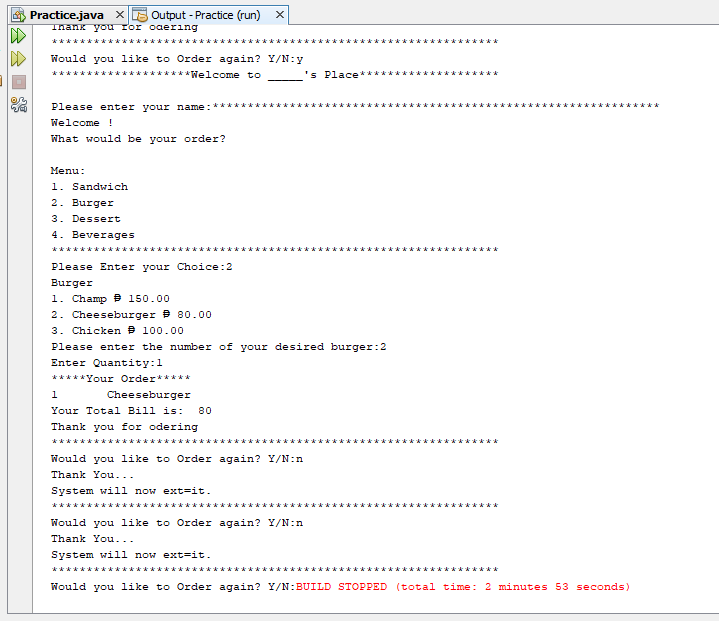The width and height of the screenshot is (719, 621).
Task: Switch to the Practice.java tab
Action: [x=66, y=15]
